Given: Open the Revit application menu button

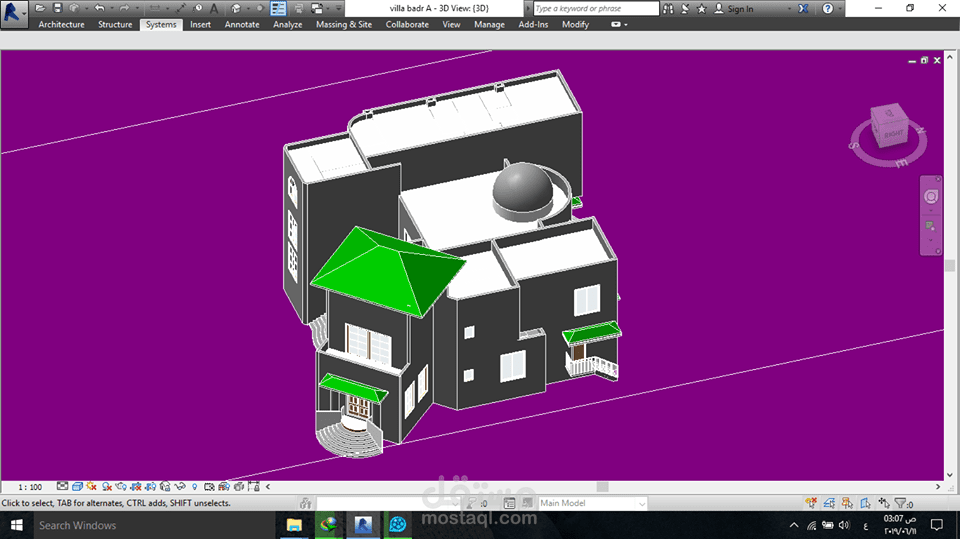Looking at the screenshot, I should point(15,14).
